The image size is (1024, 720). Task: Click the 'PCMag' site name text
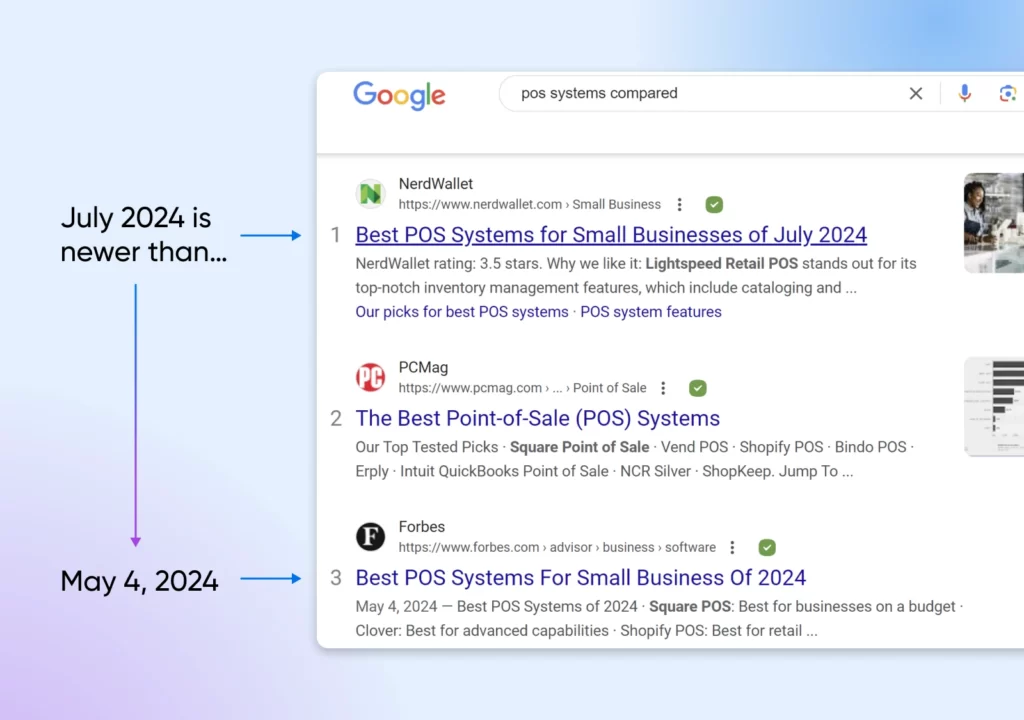coord(423,367)
